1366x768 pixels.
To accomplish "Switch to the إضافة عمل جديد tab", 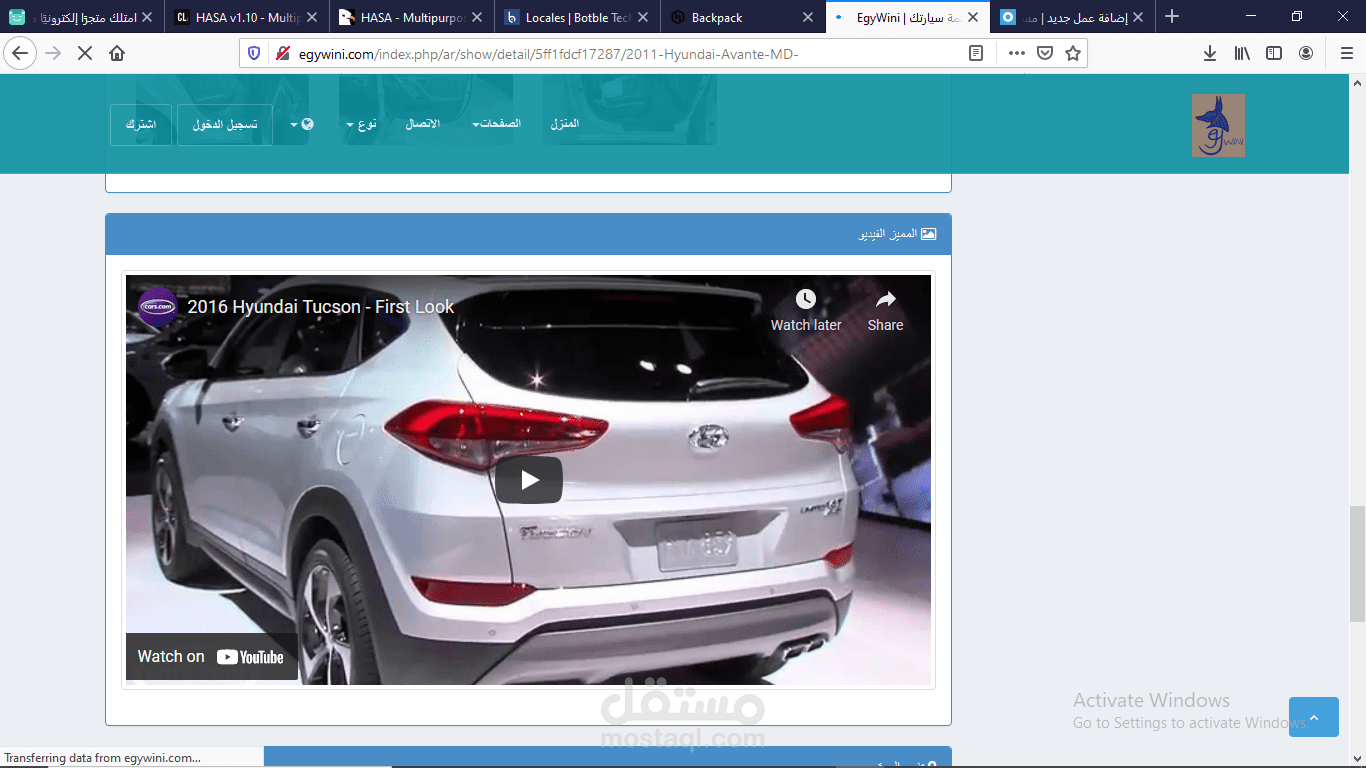I will coord(1073,17).
